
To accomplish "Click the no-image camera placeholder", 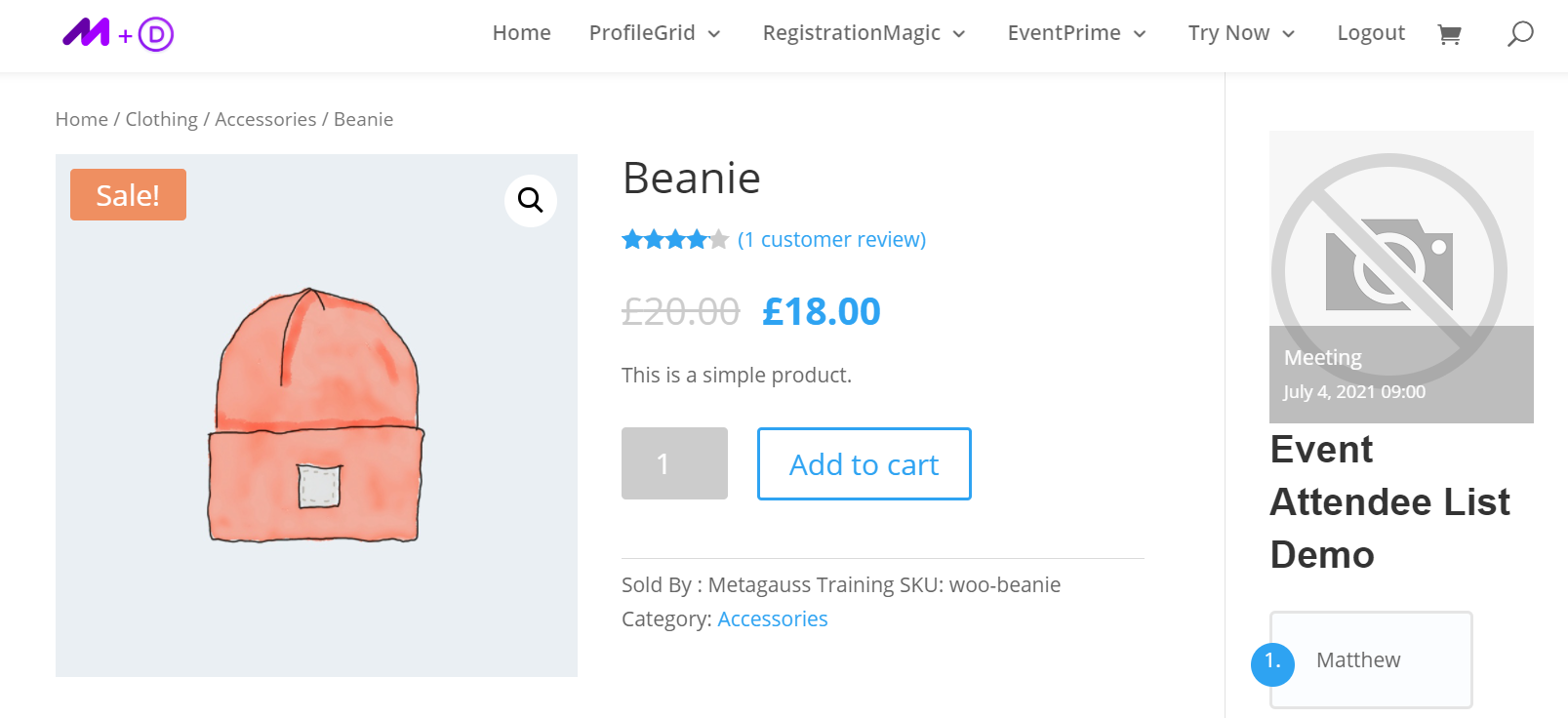I will (x=1389, y=265).
